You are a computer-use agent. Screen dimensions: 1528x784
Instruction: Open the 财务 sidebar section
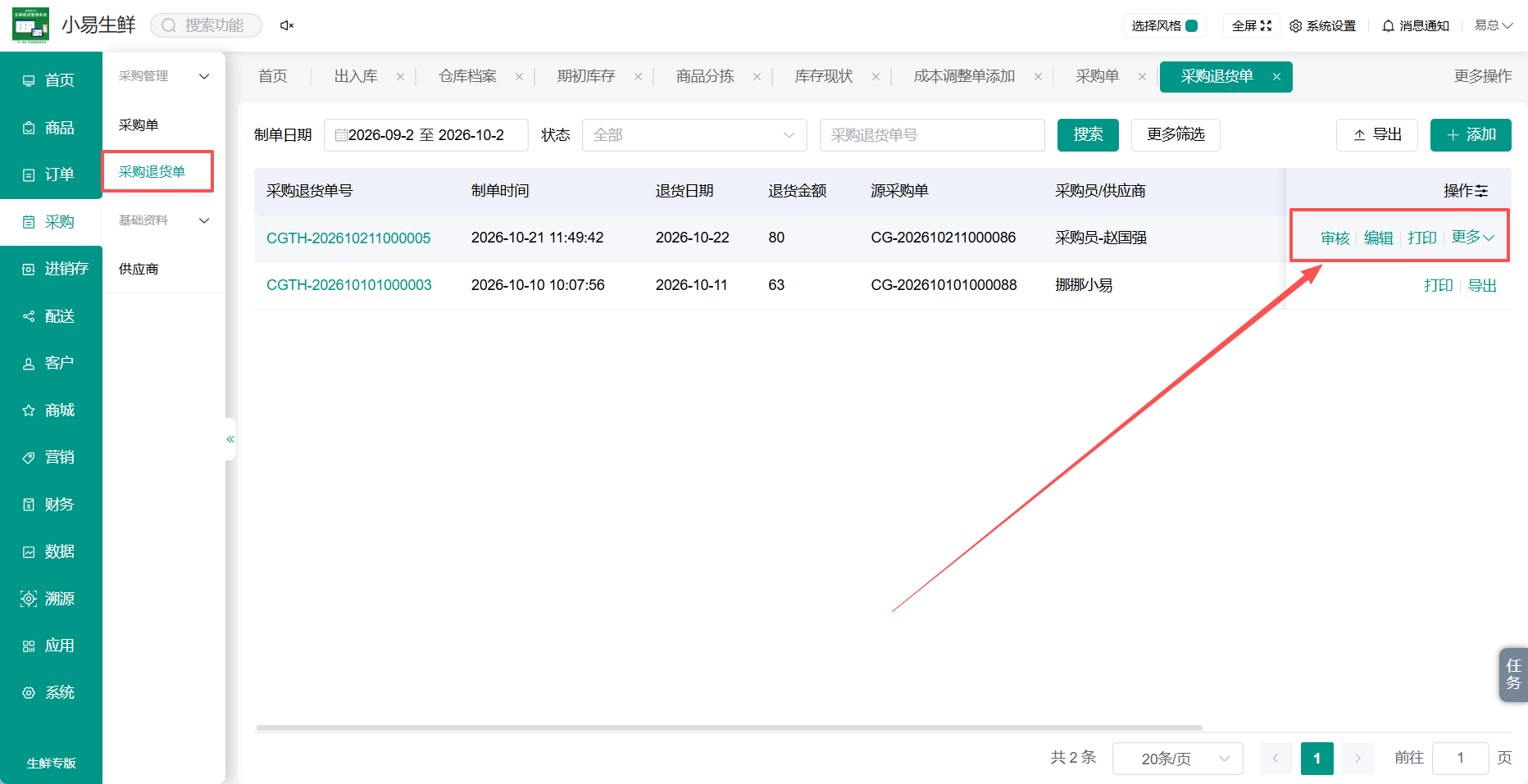tap(51, 505)
